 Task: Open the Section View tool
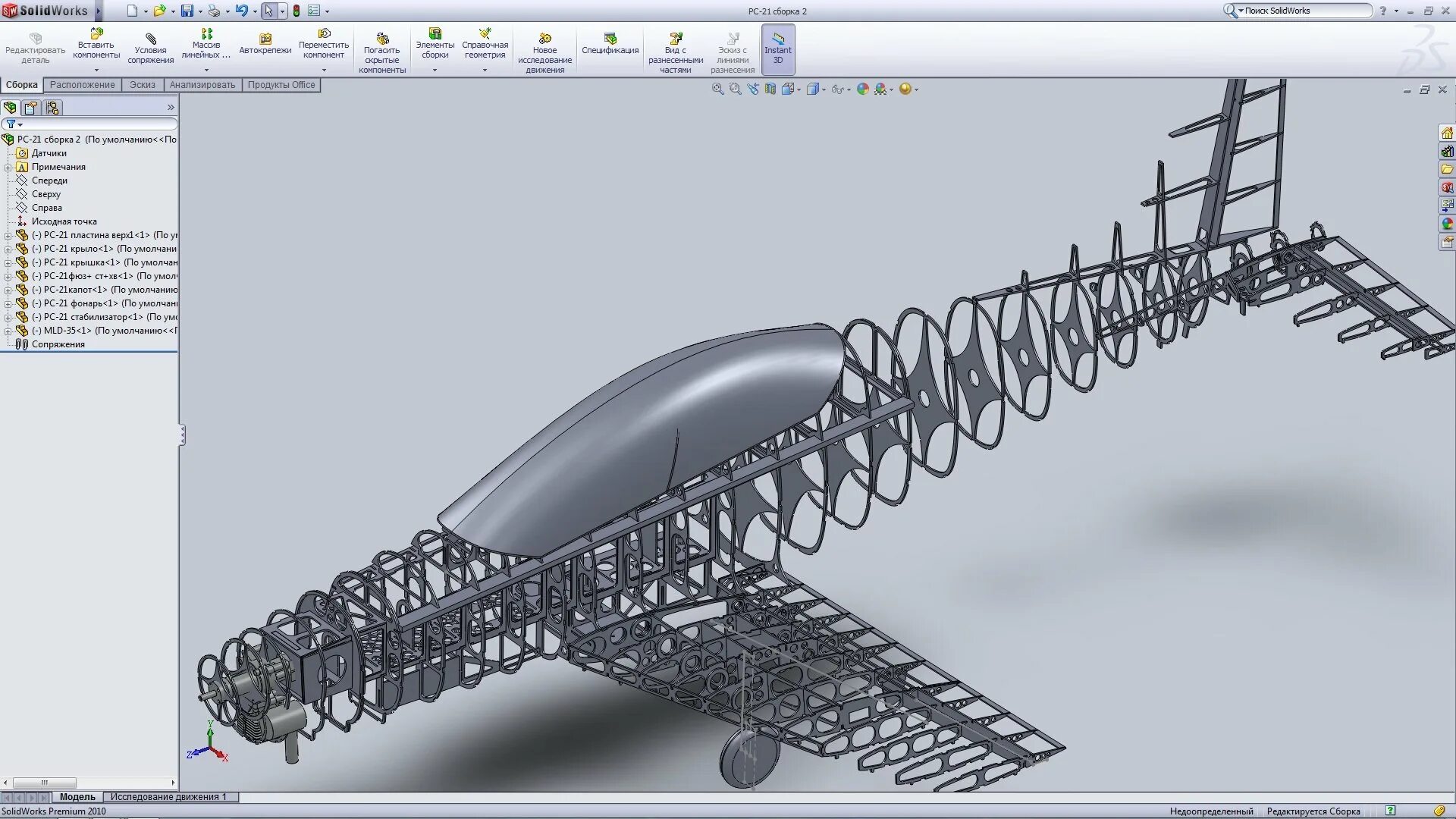click(x=770, y=89)
